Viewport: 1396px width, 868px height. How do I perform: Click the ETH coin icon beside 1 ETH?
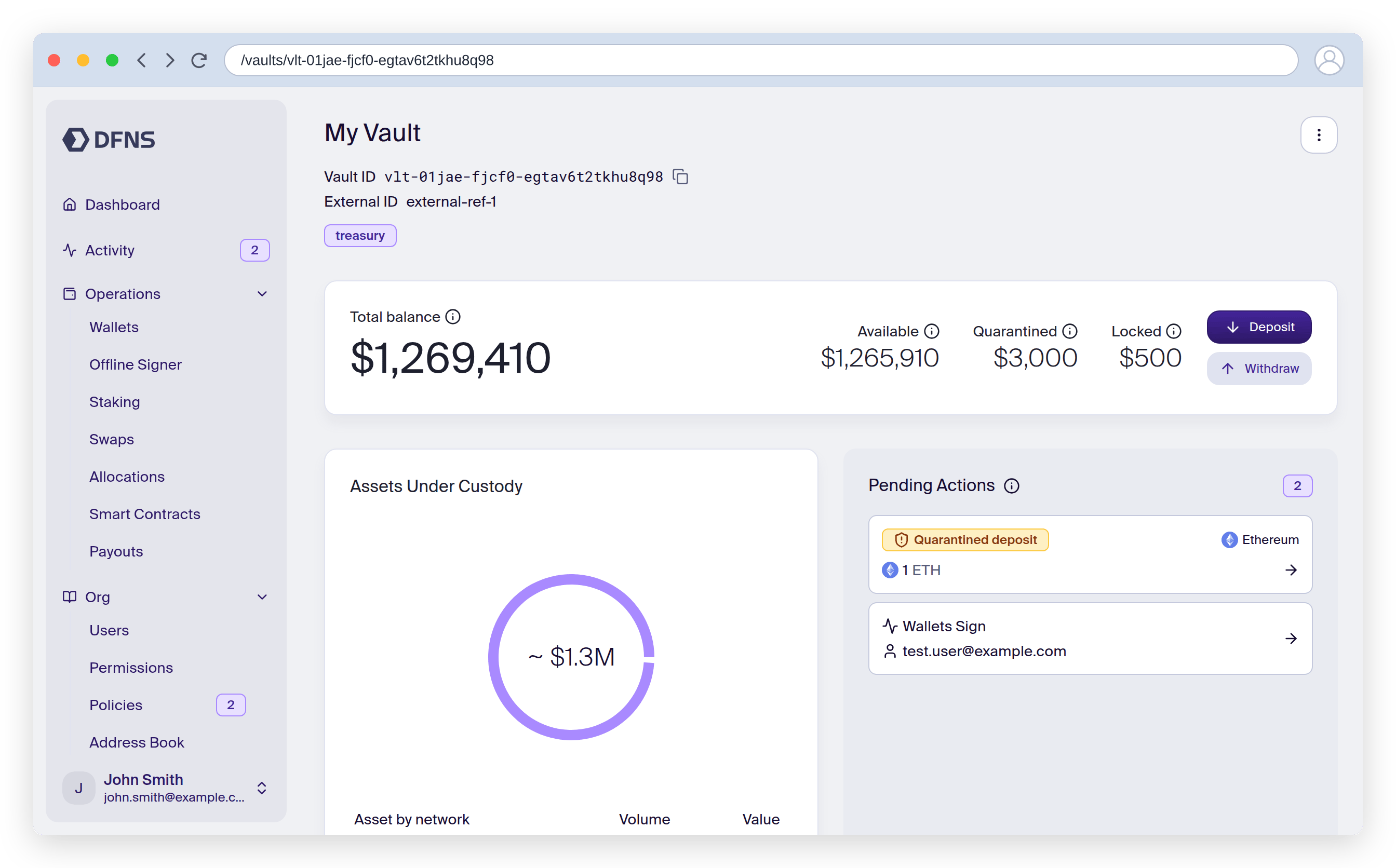tap(890, 570)
